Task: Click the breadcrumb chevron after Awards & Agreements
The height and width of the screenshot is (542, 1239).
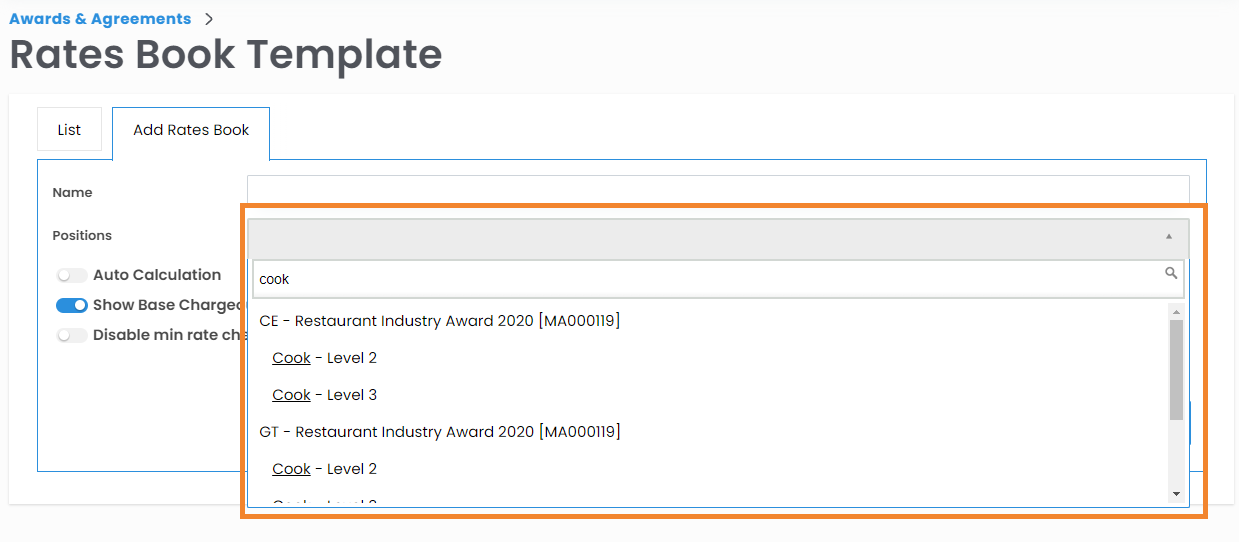Action: [209, 19]
